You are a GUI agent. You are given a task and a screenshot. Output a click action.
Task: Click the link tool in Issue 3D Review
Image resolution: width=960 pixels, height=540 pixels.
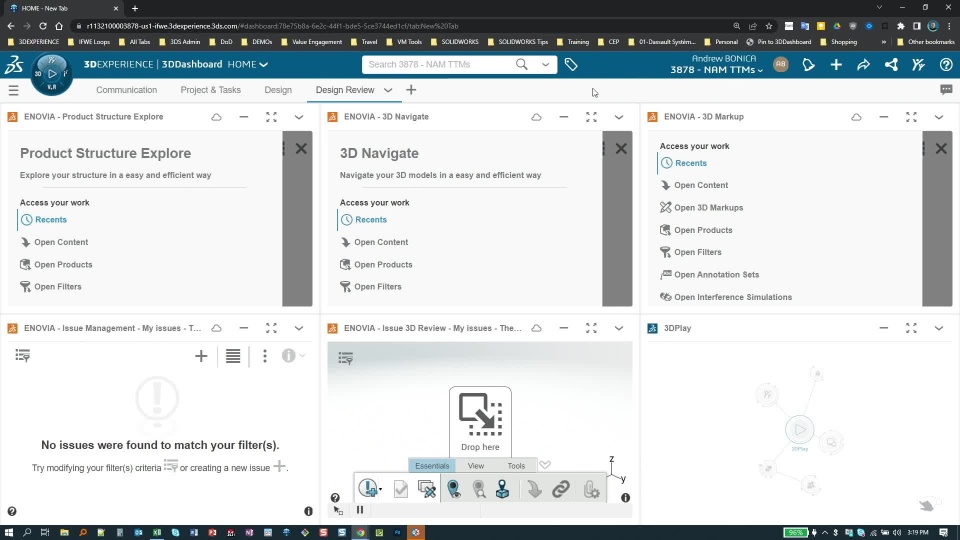coord(560,489)
